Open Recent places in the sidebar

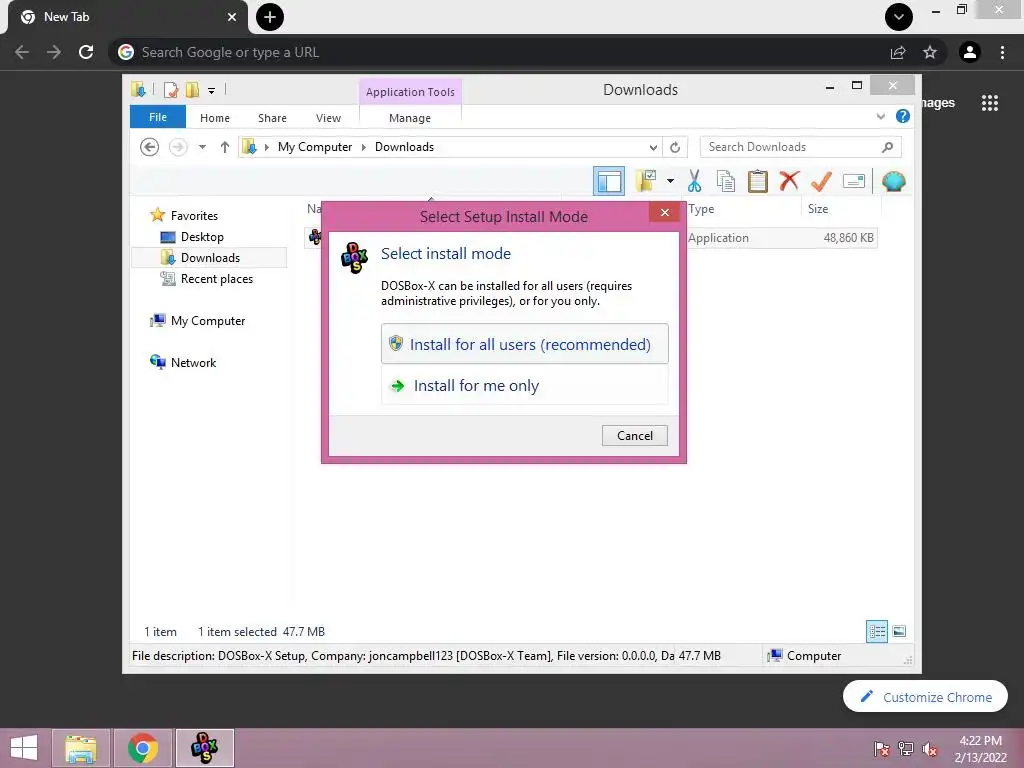pyautogui.click(x=216, y=279)
